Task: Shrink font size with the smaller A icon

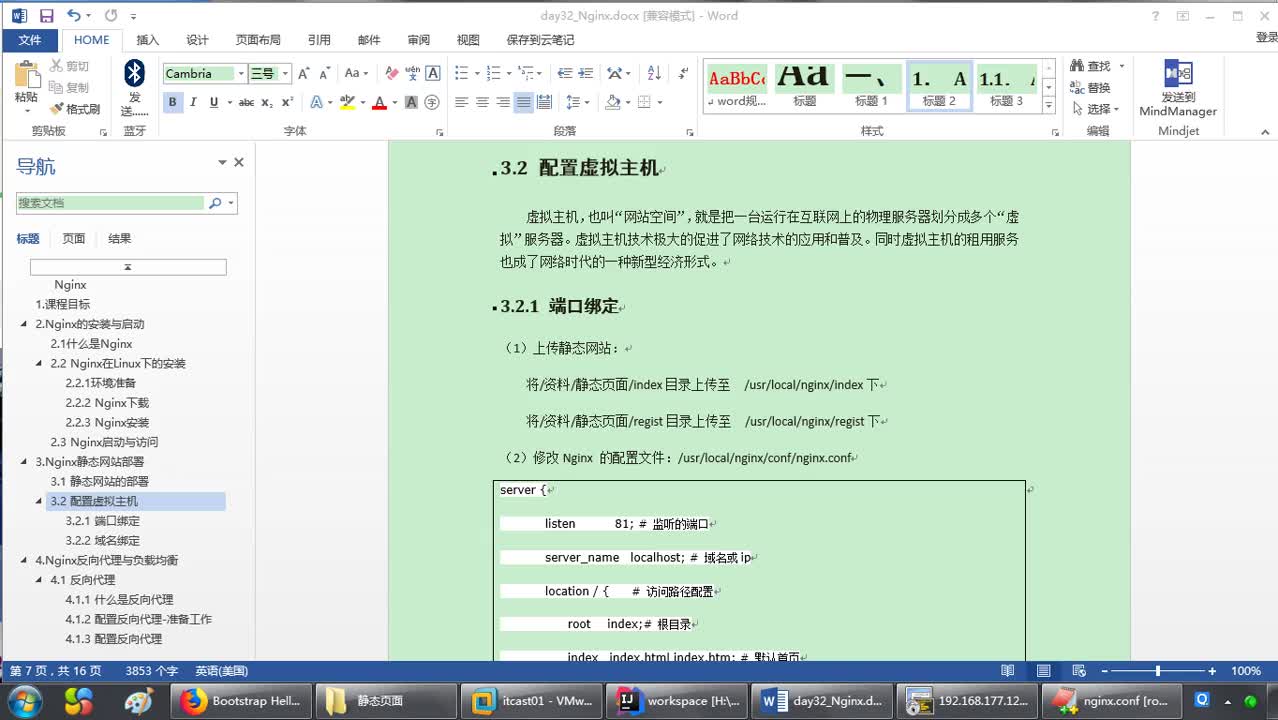Action: click(x=326, y=73)
